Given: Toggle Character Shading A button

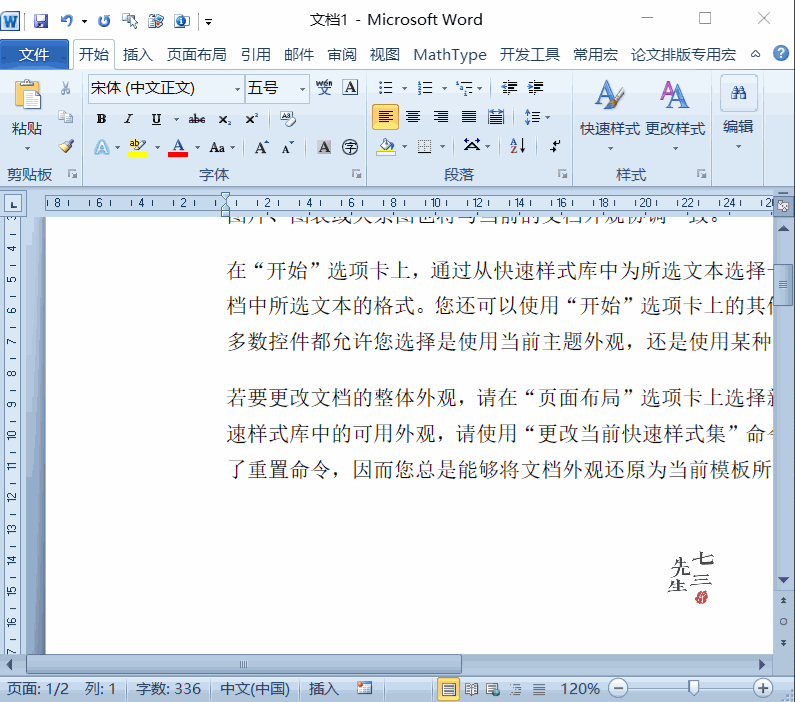Looking at the screenshot, I should point(324,147).
